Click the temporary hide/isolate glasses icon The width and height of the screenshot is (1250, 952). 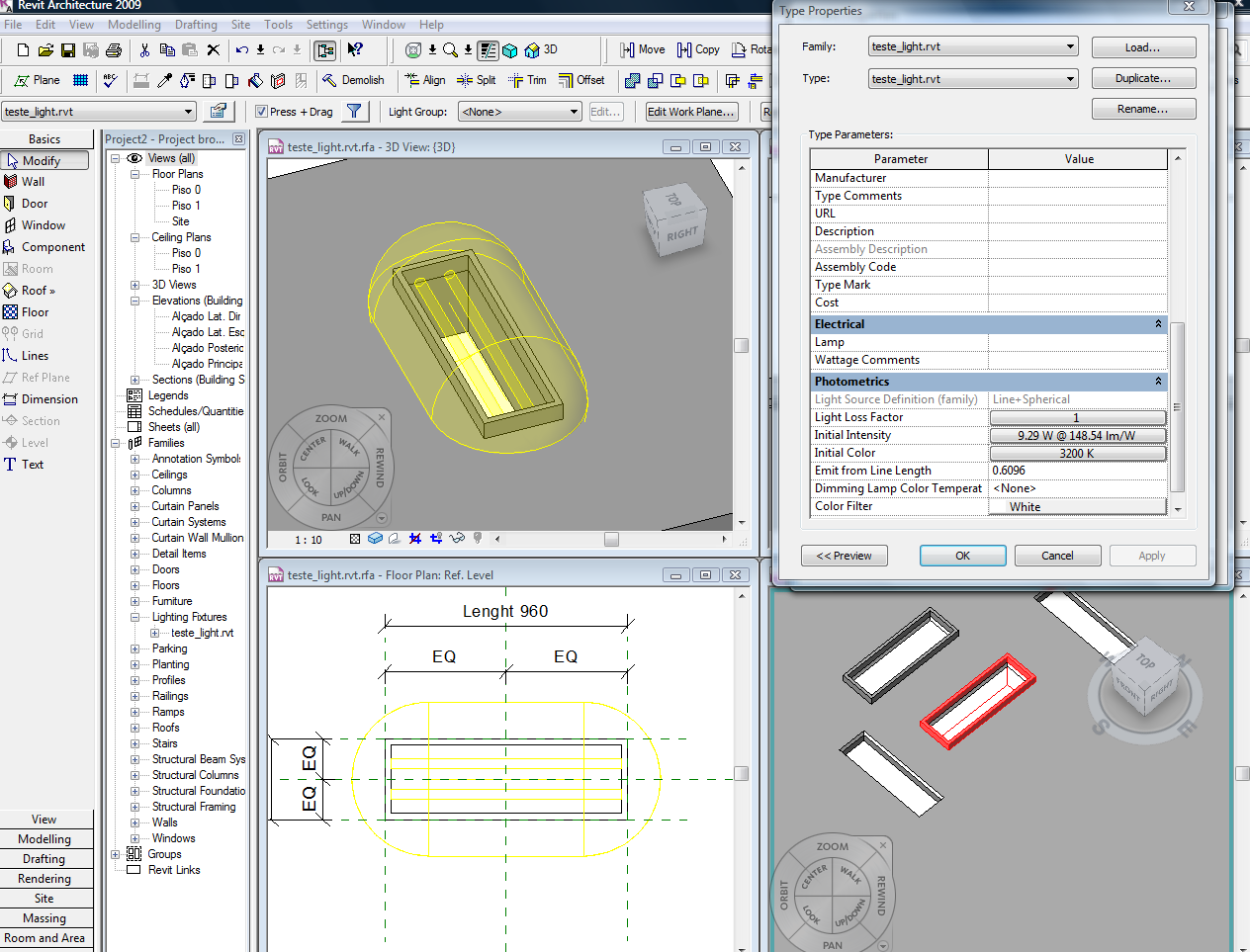(x=457, y=539)
